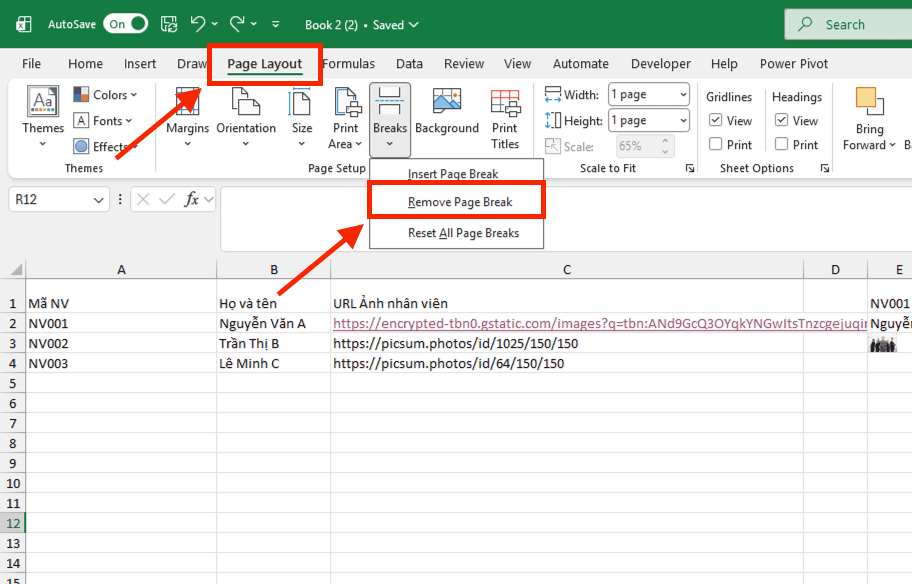Viewport: 912px width, 584px height.
Task: Click the small image thumbnail in column E
Action: (882, 344)
